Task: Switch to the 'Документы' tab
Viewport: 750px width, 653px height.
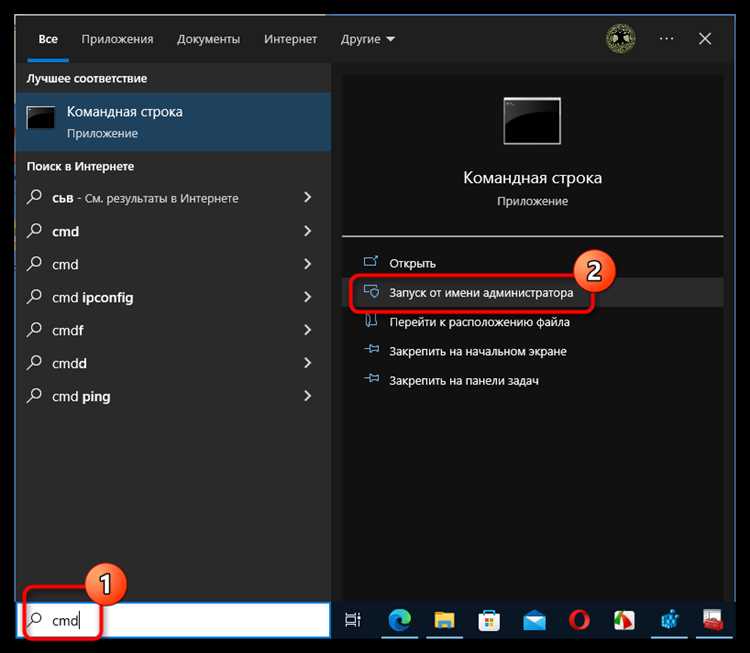Action: (208, 39)
